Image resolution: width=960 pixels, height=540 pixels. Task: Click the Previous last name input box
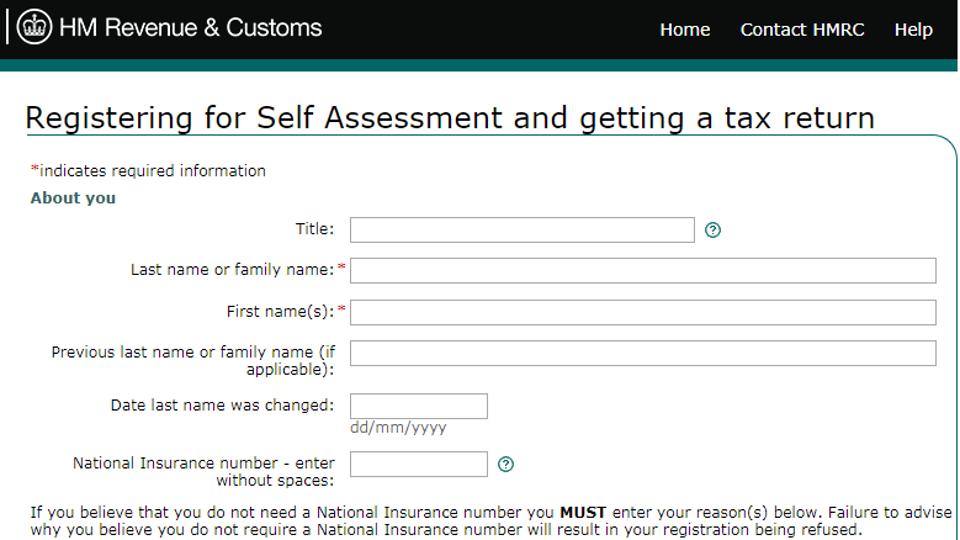(643, 353)
